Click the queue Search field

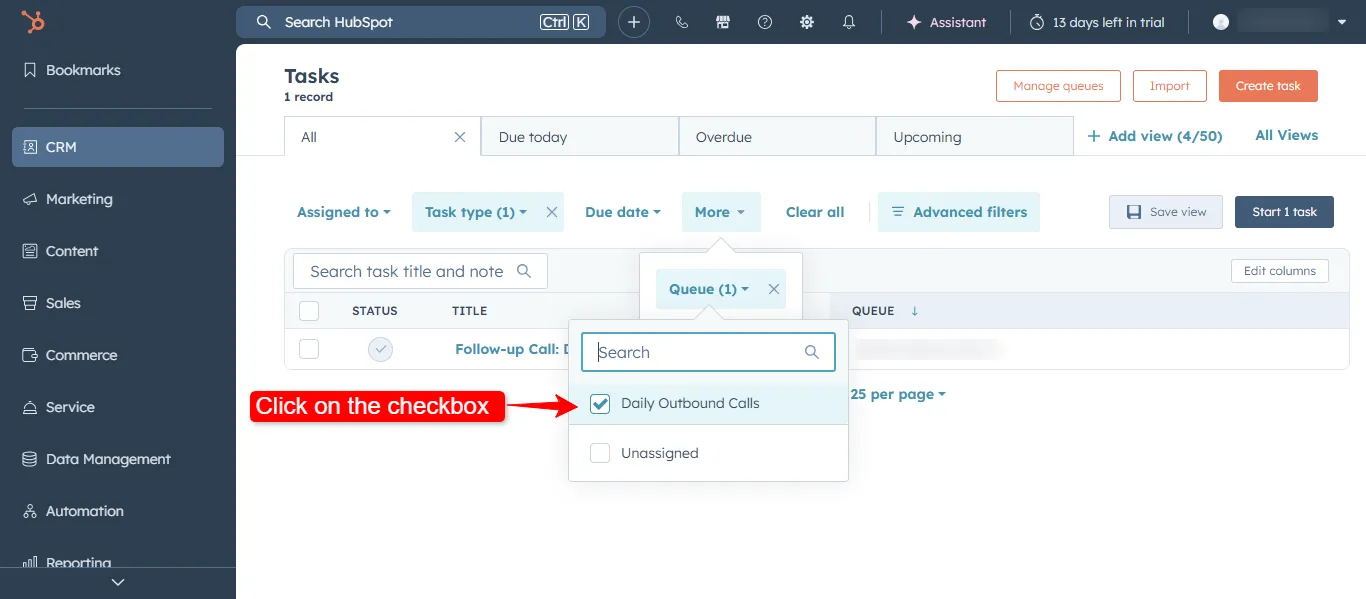pyautogui.click(x=708, y=352)
